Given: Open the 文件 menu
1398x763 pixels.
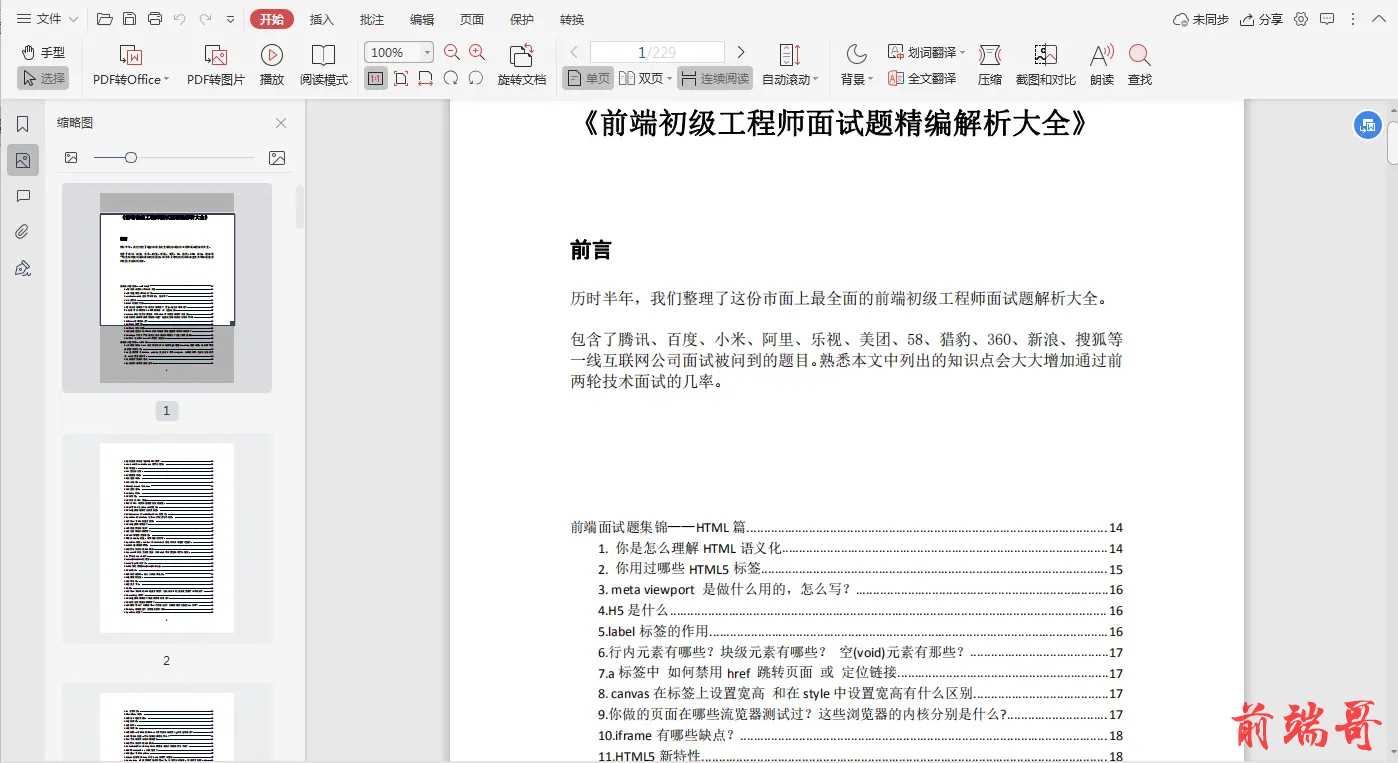Looking at the screenshot, I should [48, 19].
